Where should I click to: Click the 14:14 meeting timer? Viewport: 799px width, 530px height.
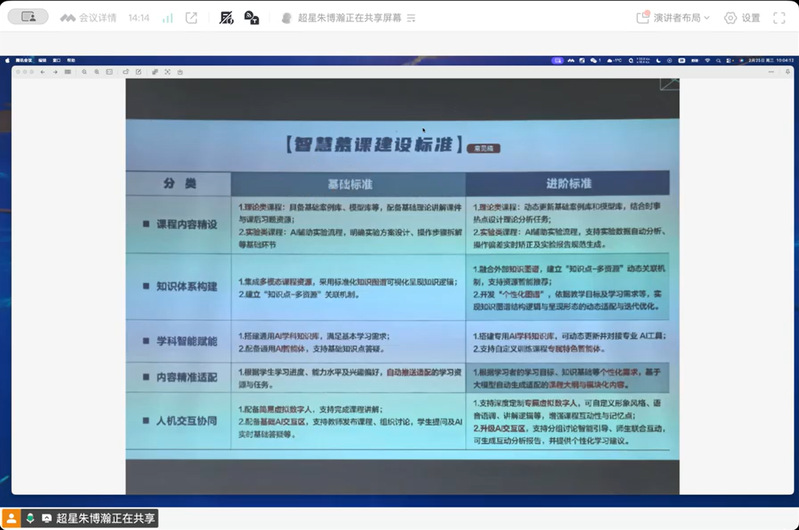pos(139,18)
